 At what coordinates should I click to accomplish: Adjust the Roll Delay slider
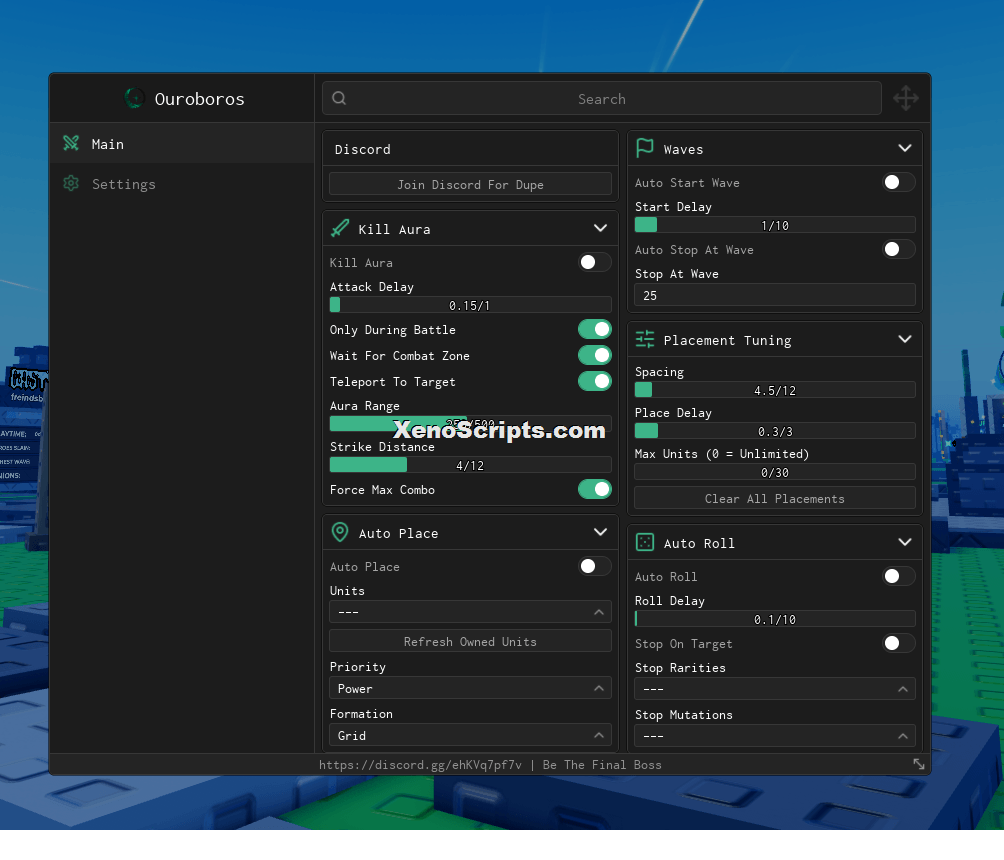(x=775, y=619)
